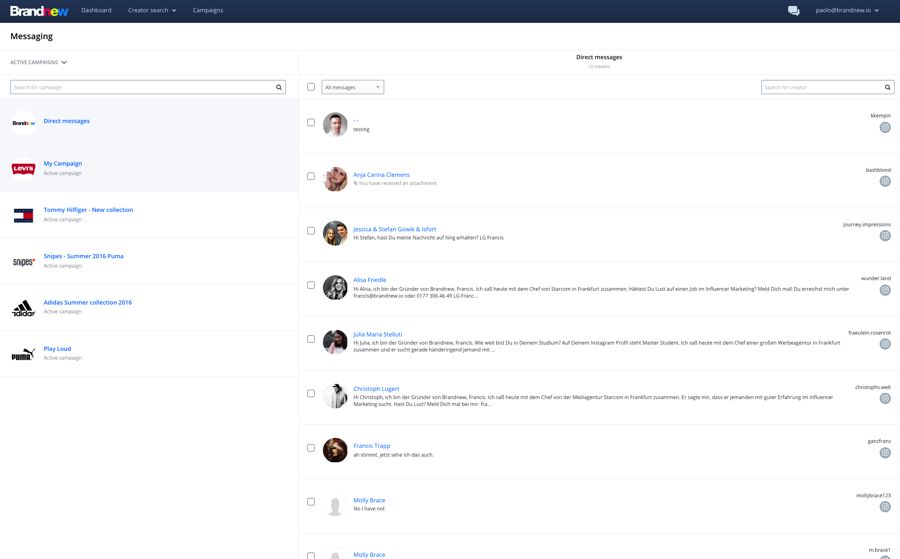The height and width of the screenshot is (559, 900).
Task: Click the Instagram icon under kkempin
Action: click(885, 127)
